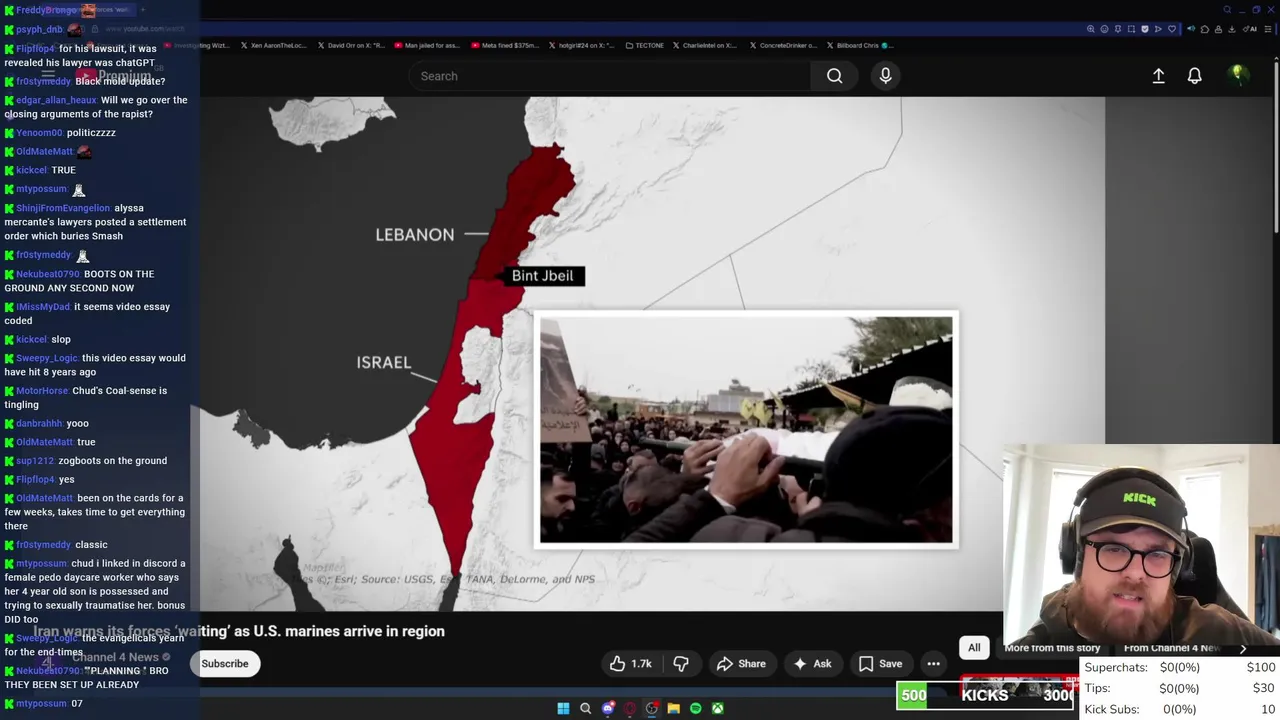Click the 'Bint Jbeil' map label
The width and height of the screenshot is (1280, 720).
542,276
